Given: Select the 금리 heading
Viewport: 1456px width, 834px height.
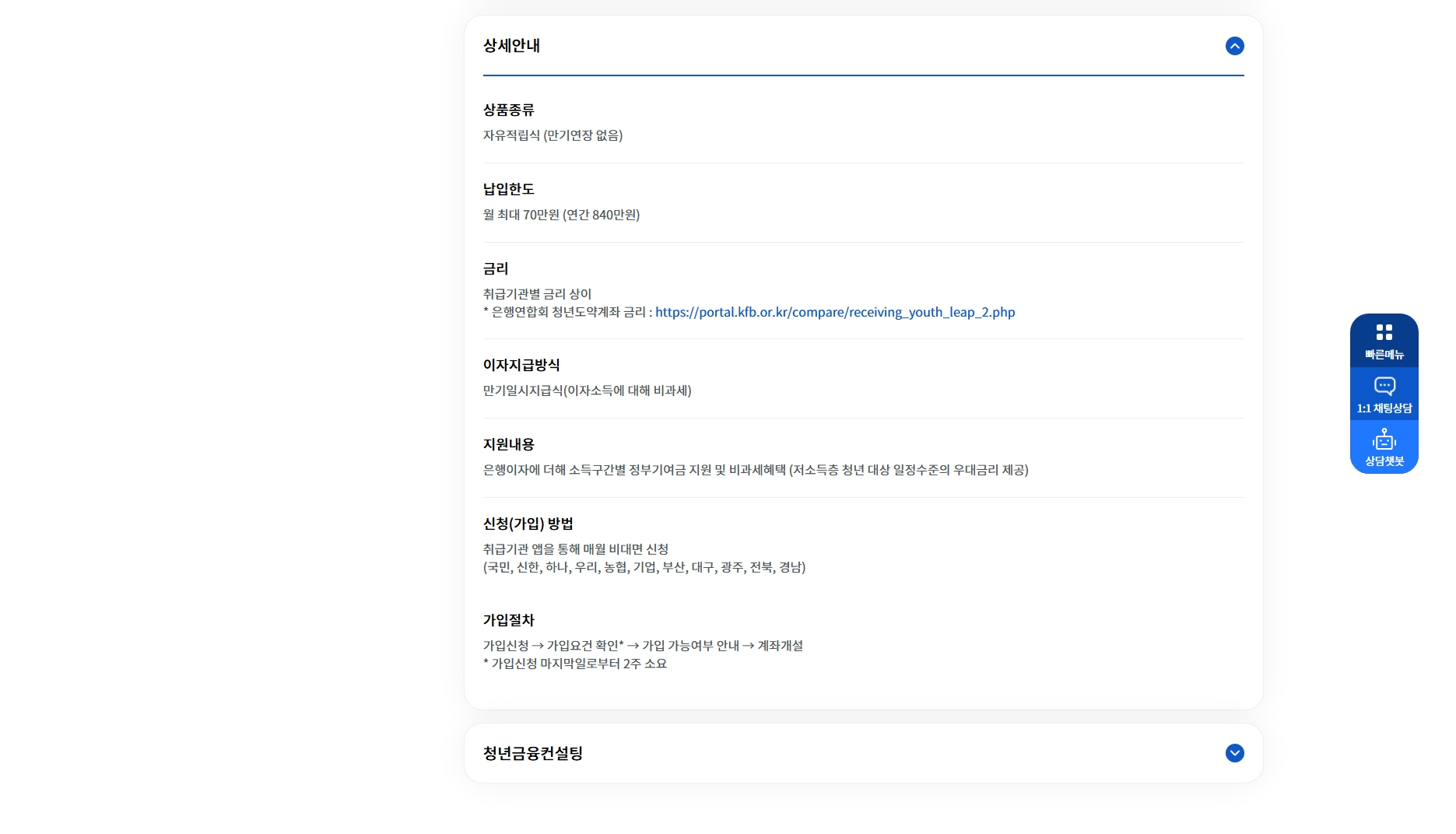Looking at the screenshot, I should coord(496,268).
